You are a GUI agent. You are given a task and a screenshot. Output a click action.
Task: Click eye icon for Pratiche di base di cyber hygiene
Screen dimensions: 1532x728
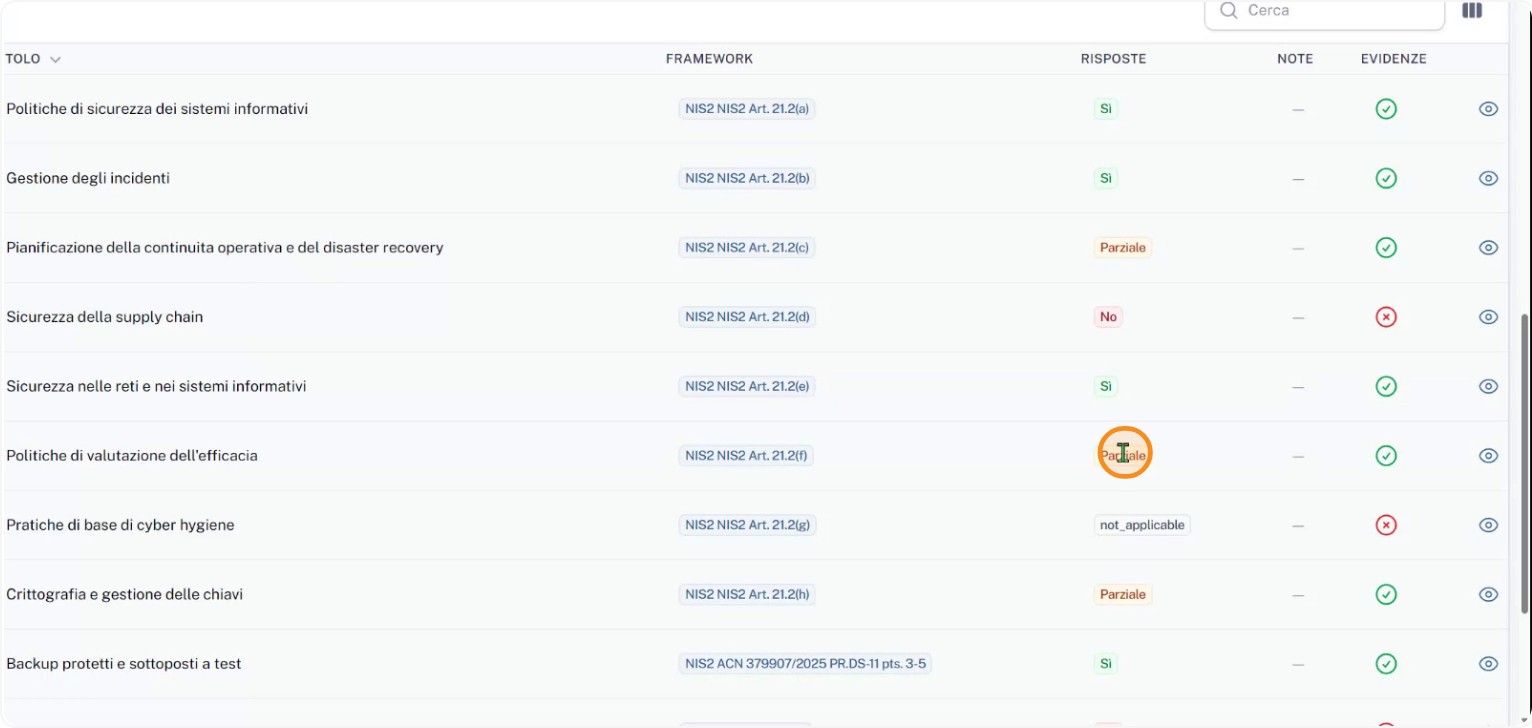click(x=1488, y=525)
